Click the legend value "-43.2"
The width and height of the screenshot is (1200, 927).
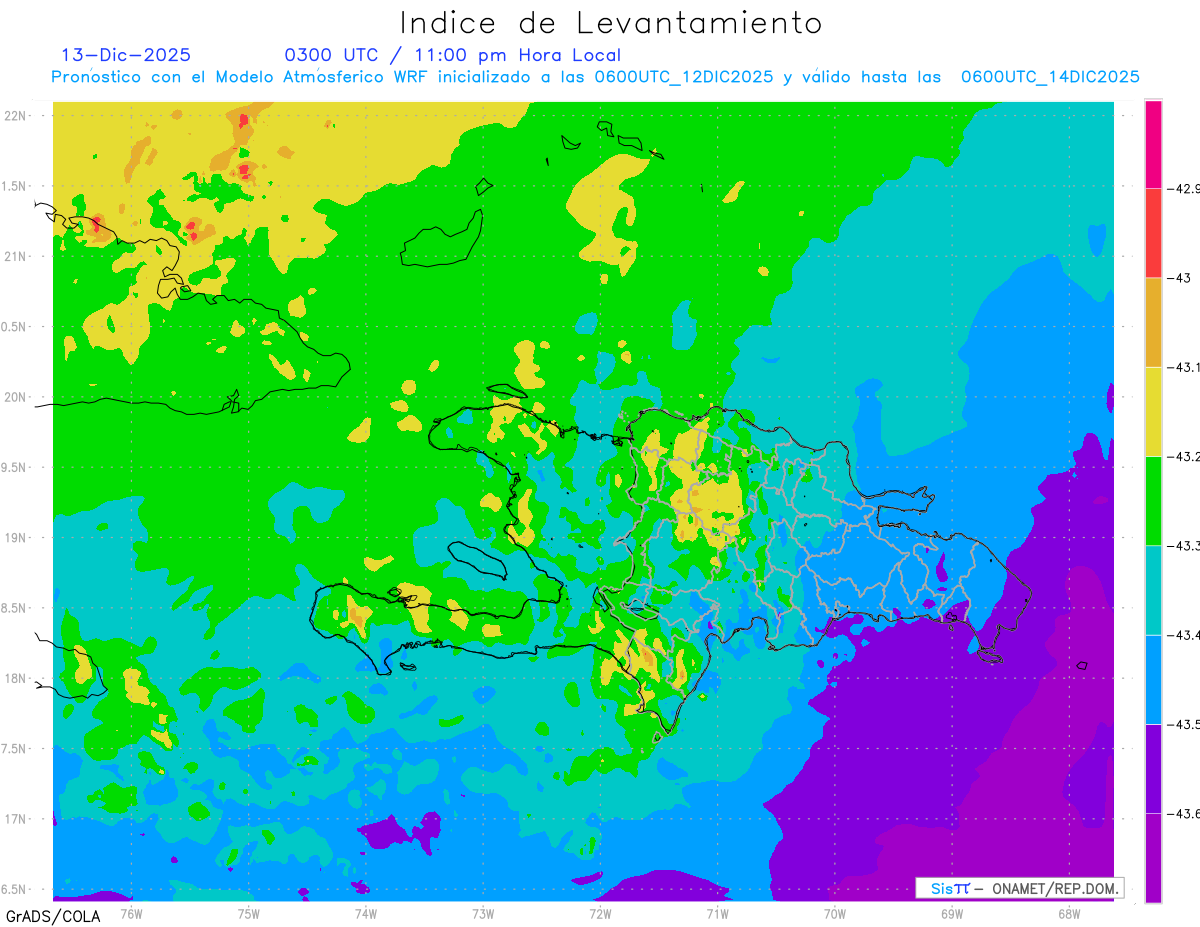pos(1185,456)
